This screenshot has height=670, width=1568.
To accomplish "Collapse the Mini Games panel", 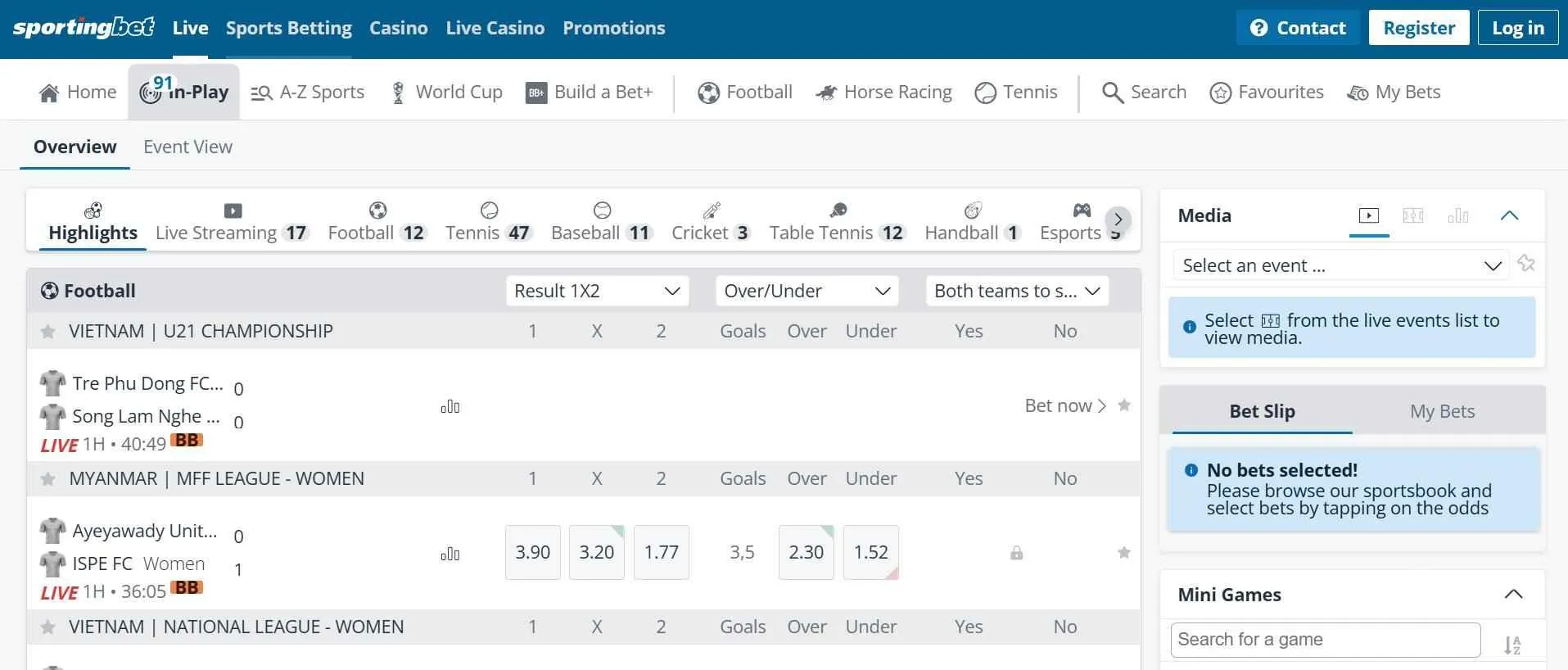I will pyautogui.click(x=1513, y=595).
